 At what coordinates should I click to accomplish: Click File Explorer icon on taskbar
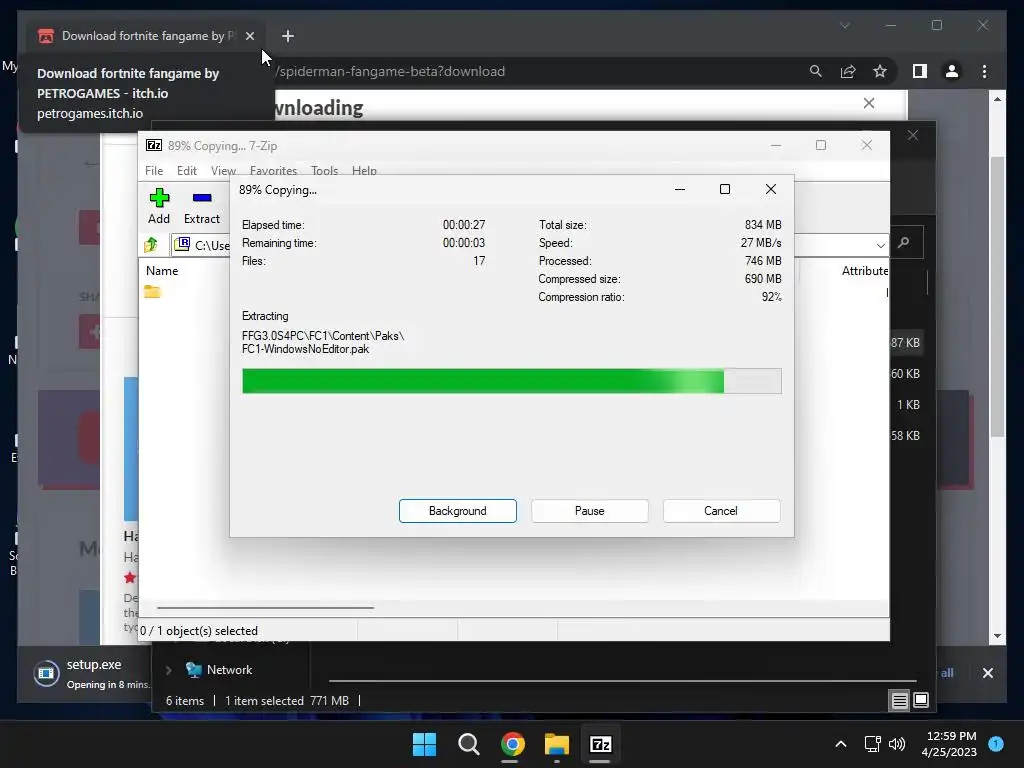coord(557,744)
